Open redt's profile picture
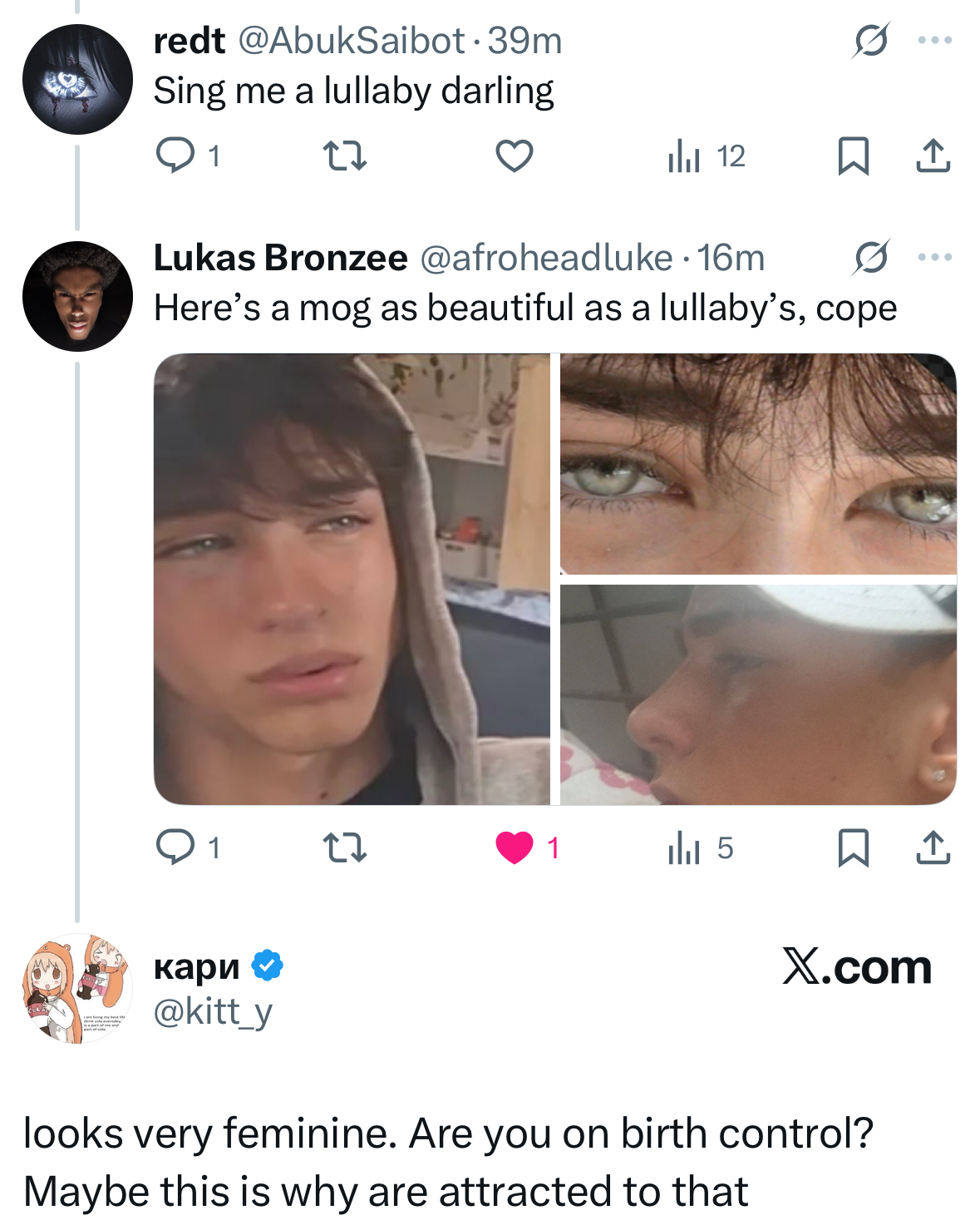 pyautogui.click(x=77, y=80)
